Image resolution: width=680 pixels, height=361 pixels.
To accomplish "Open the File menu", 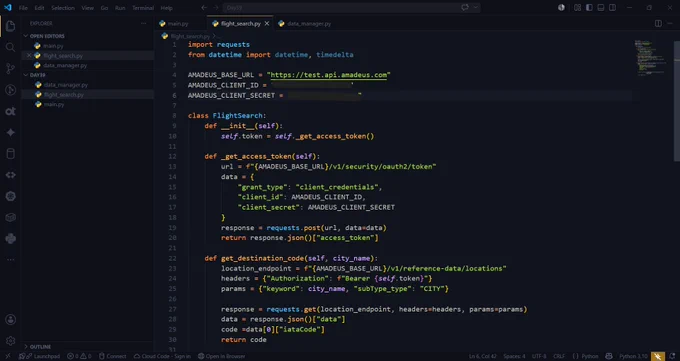I will [23, 8].
